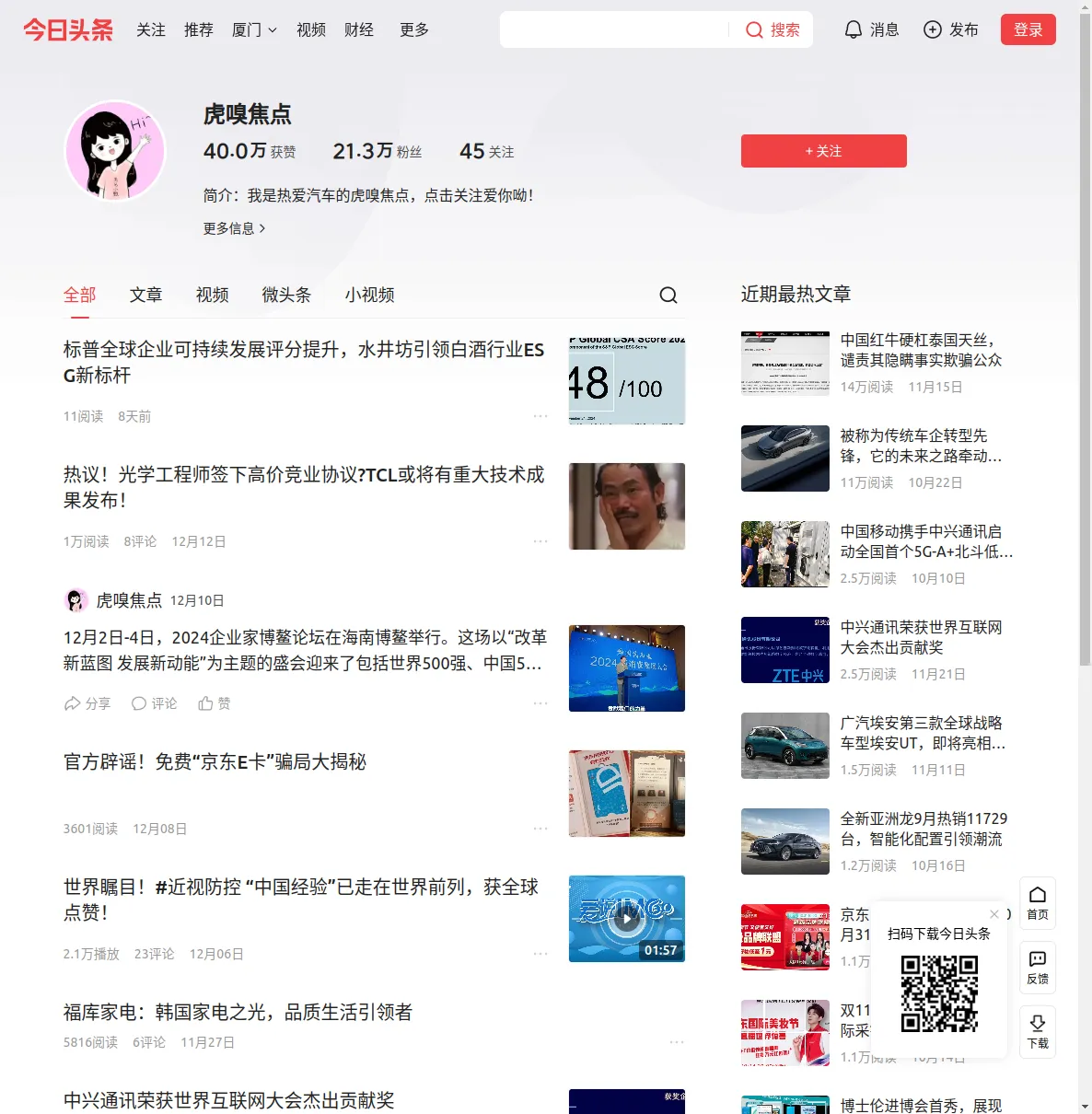Go to 首页 via floating home icon
1092x1114 pixels.
1038,903
